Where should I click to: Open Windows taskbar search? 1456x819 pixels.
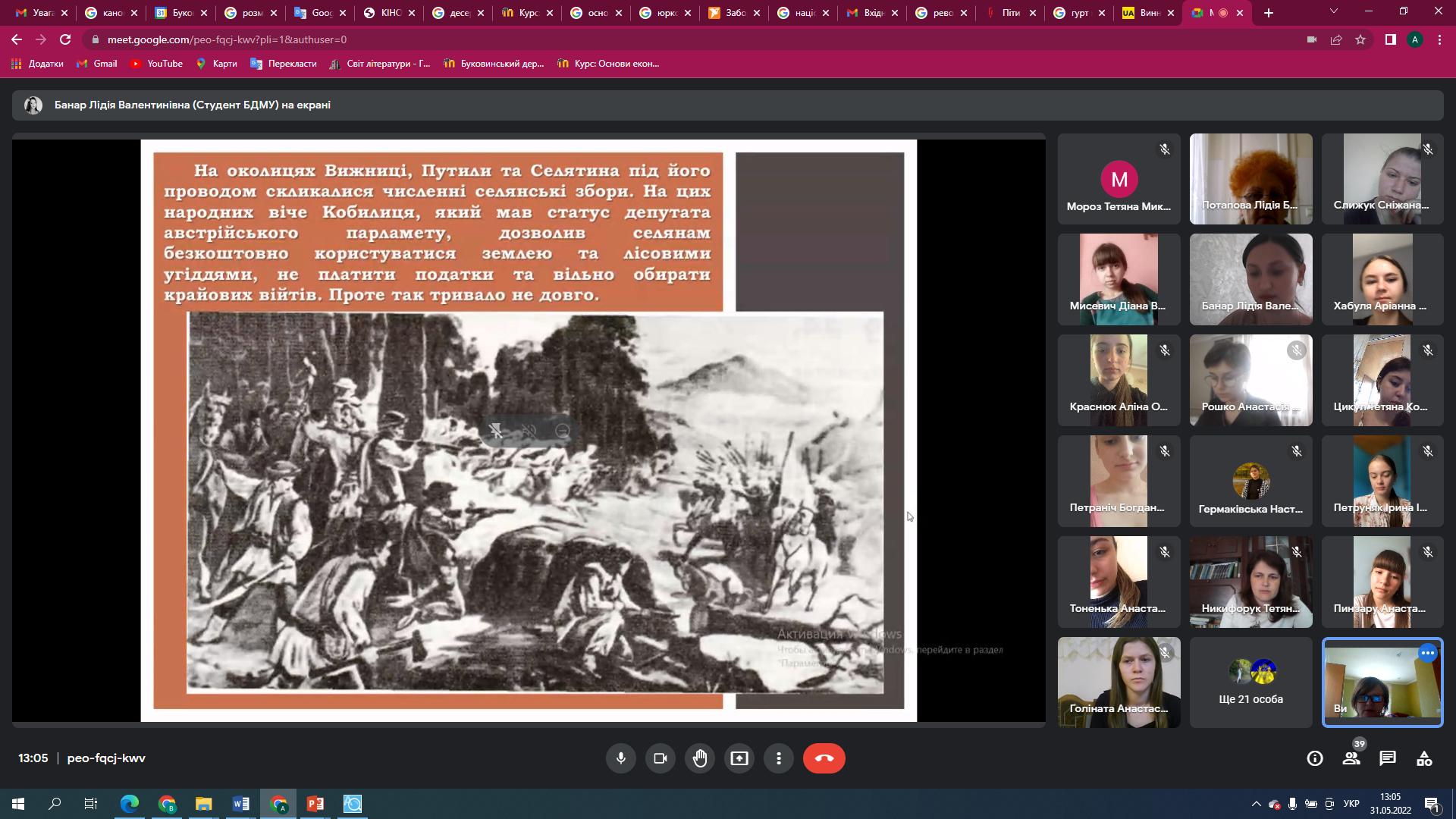coord(55,804)
